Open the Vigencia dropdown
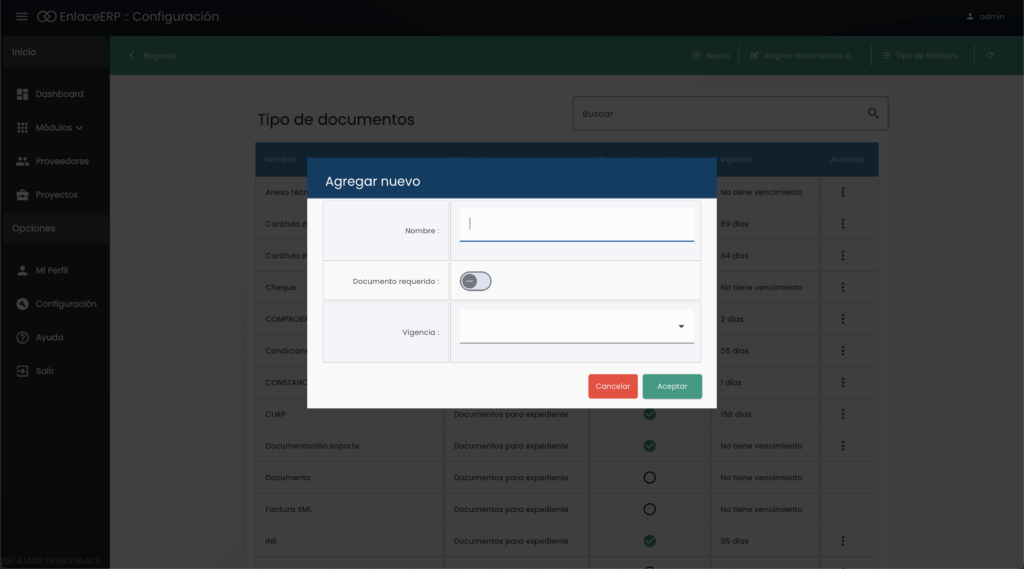This screenshot has width=1024, height=569. click(576, 326)
